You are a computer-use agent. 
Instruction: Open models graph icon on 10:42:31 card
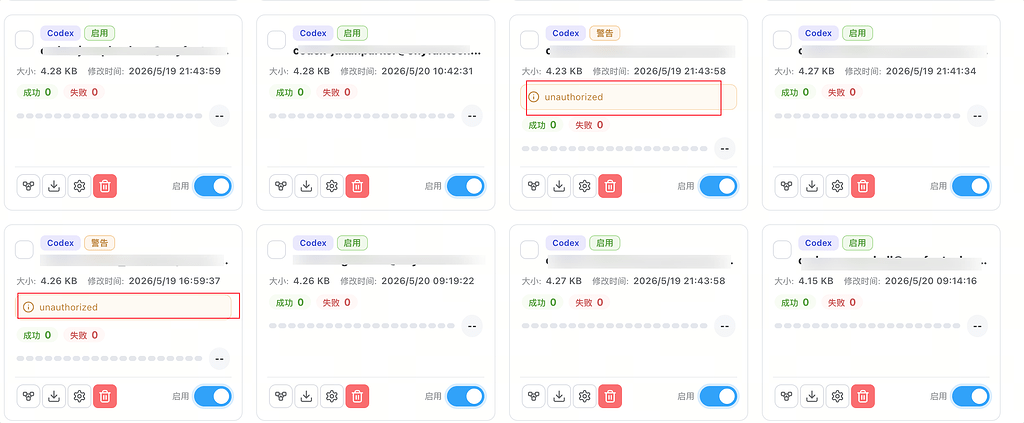(x=281, y=186)
